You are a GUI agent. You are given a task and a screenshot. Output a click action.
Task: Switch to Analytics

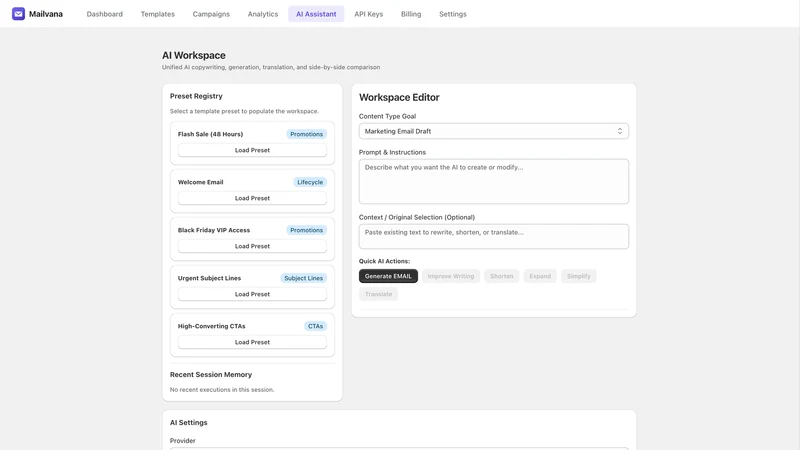pos(263,14)
